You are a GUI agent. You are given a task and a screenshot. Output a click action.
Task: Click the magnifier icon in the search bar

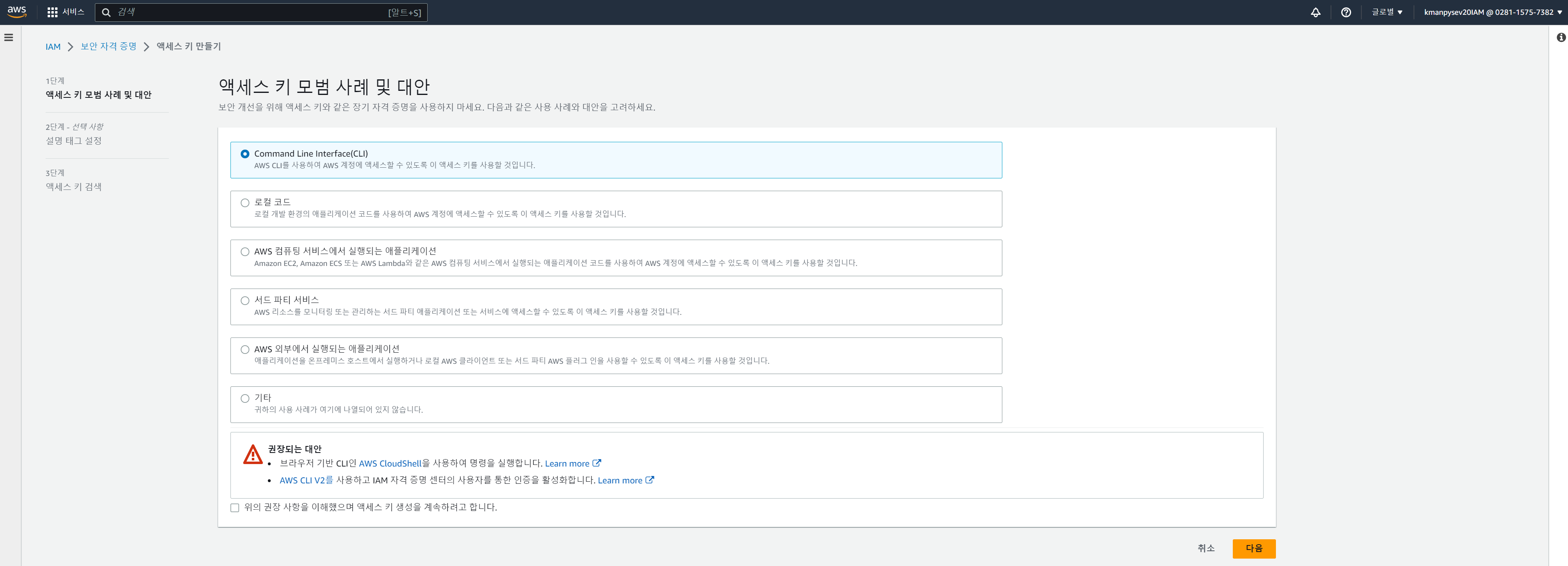[106, 12]
